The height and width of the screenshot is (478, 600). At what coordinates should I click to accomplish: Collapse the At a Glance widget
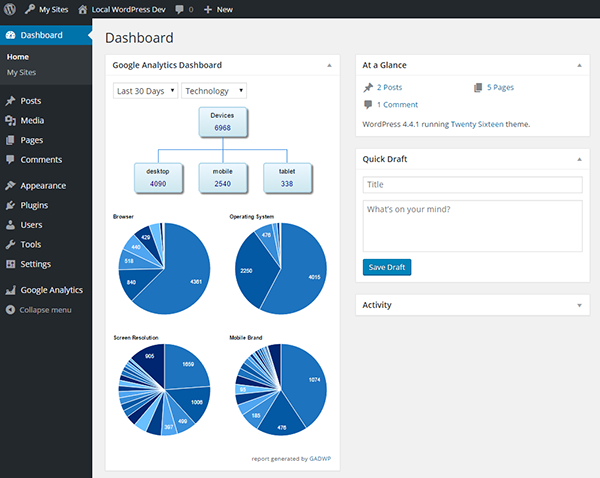tap(578, 65)
